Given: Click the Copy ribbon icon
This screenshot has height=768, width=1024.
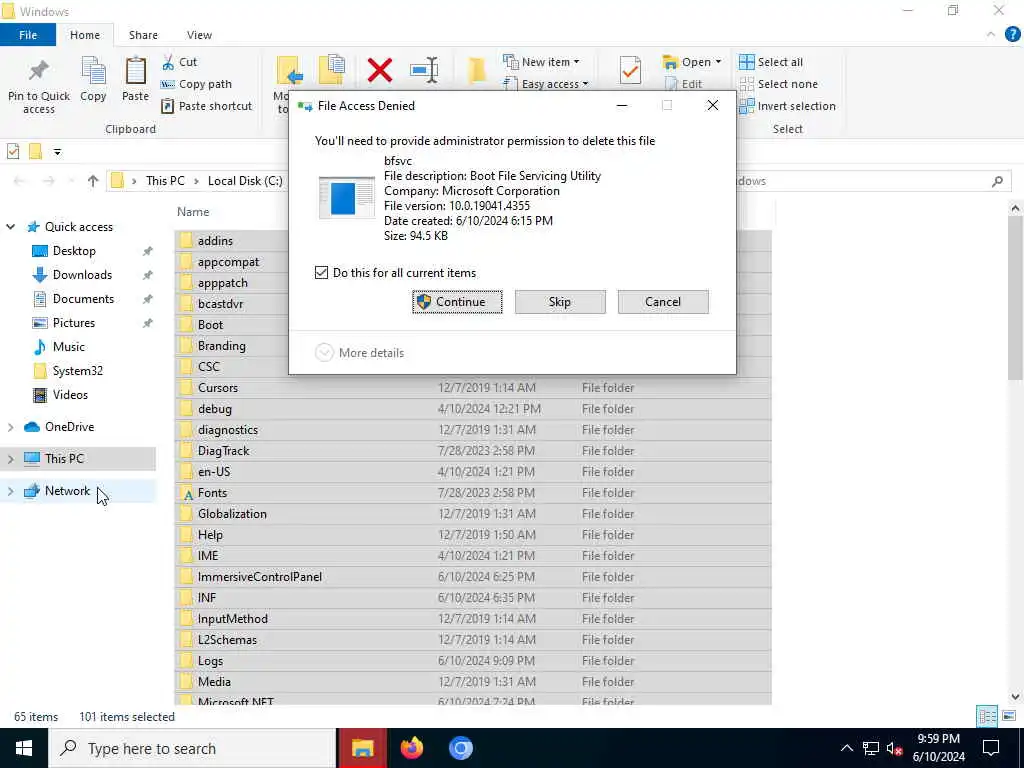Looking at the screenshot, I should [93, 71].
